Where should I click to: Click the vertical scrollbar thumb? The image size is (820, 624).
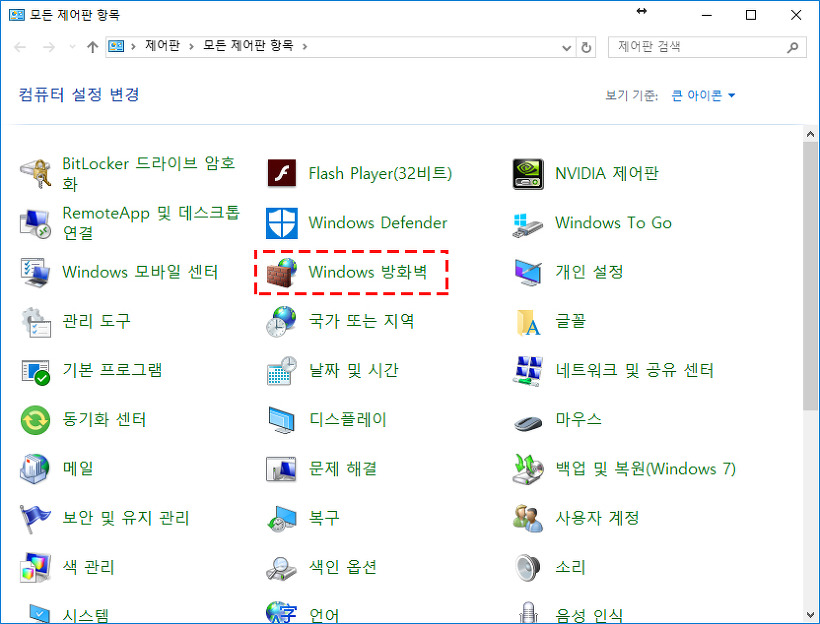pyautogui.click(x=811, y=275)
